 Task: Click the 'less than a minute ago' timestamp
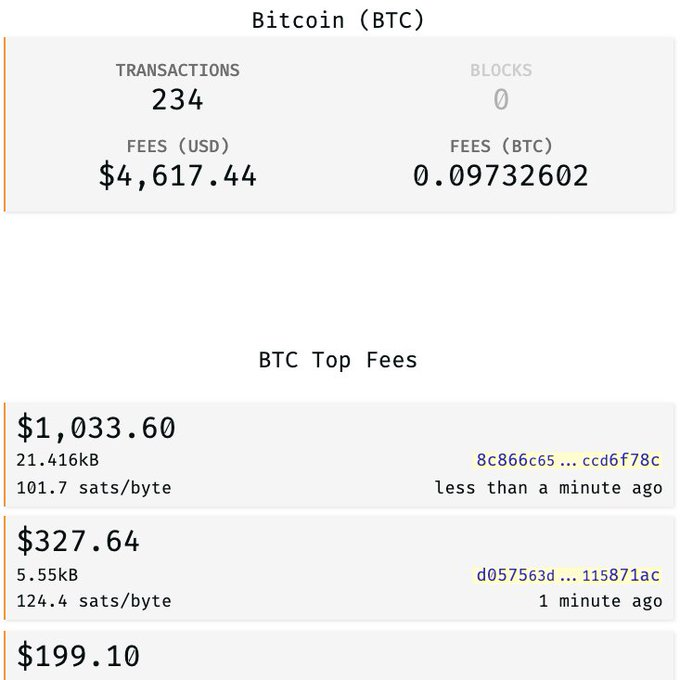pos(549,488)
